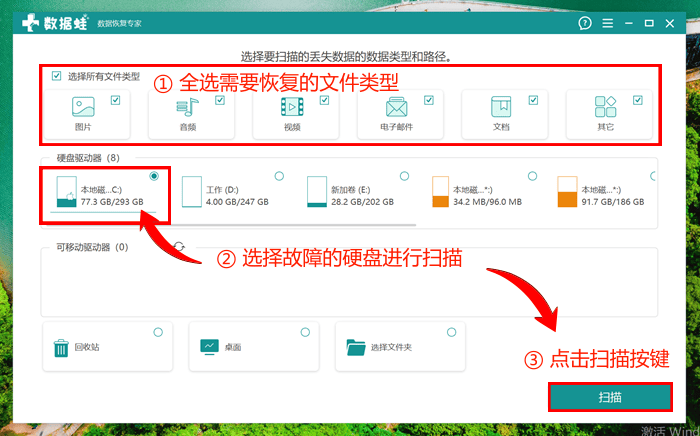The image size is (700, 436).
Task: Select the 工作 (D:) drive radio button
Action: click(x=280, y=176)
